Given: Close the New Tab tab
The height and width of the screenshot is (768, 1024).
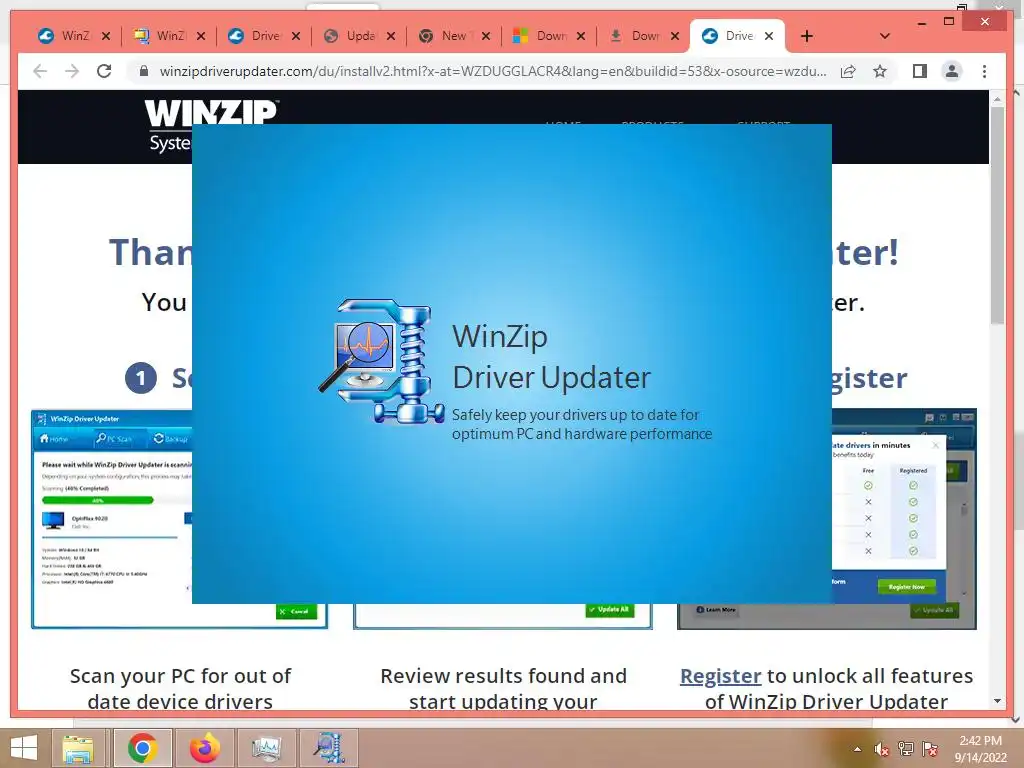Looking at the screenshot, I should pyautogui.click(x=486, y=36).
